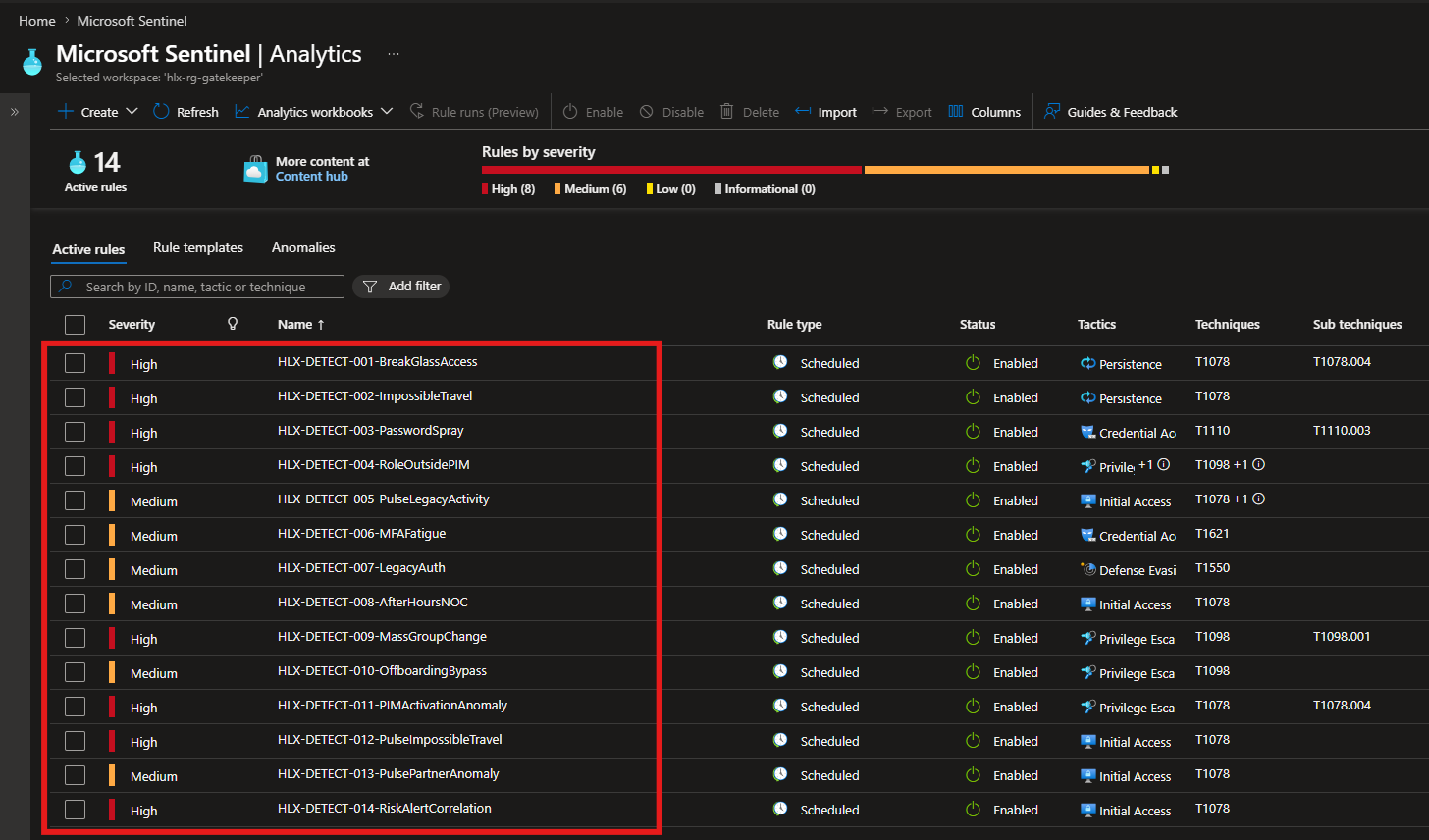The image size is (1429, 840).
Task: Open the HLX-DETECT-009-MassGroupChange rule
Action: coord(382,637)
